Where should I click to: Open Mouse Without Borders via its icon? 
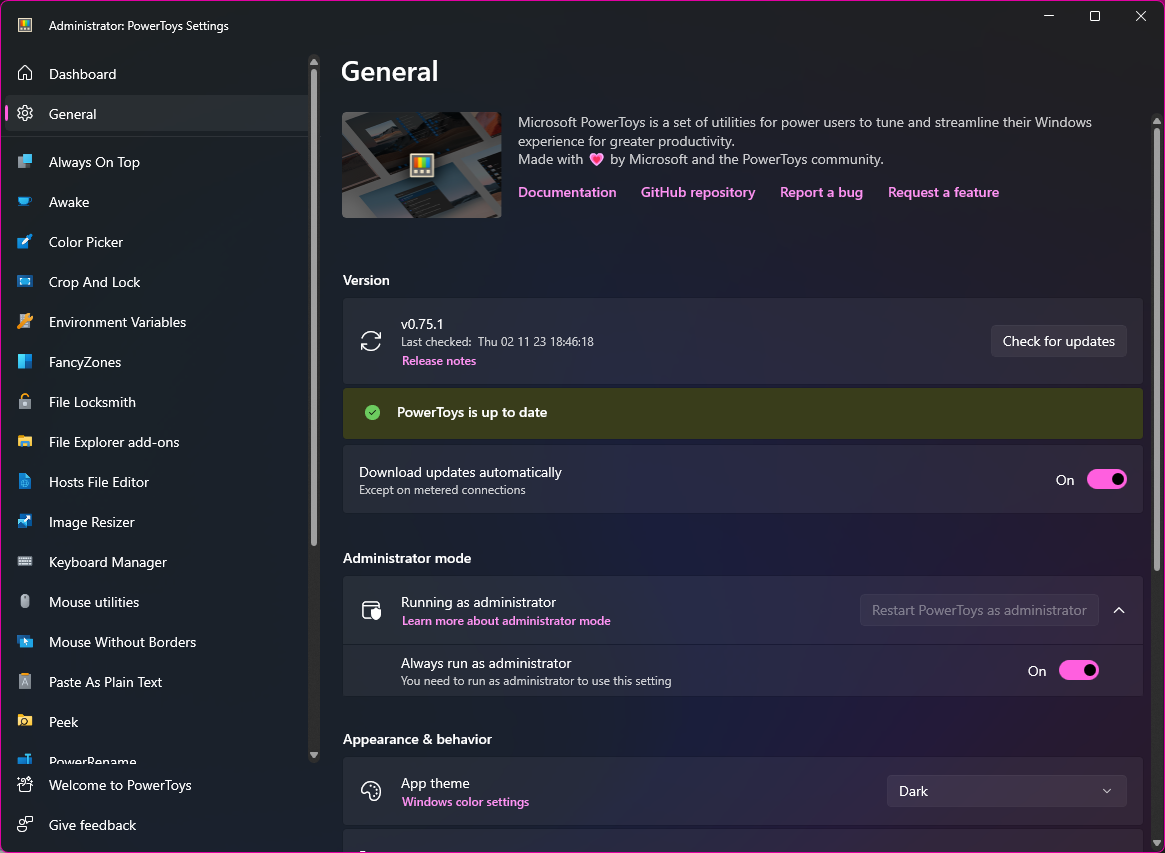click(25, 641)
